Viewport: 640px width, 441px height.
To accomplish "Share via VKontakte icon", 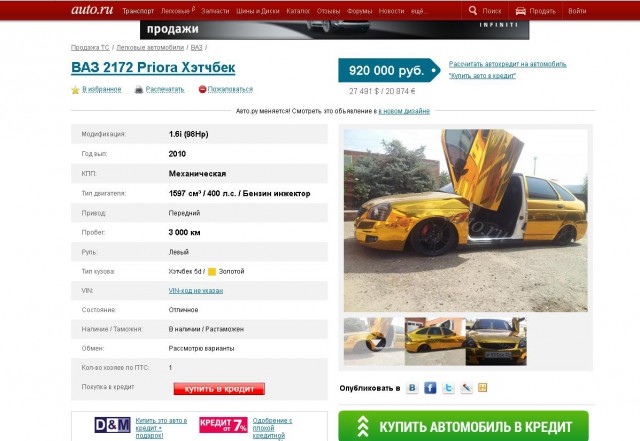I will click(x=412, y=388).
